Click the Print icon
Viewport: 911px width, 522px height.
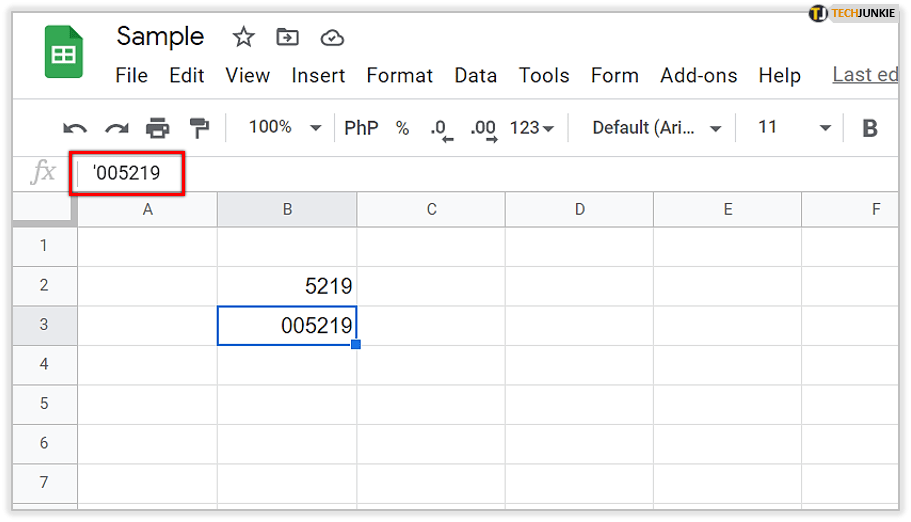click(x=158, y=128)
